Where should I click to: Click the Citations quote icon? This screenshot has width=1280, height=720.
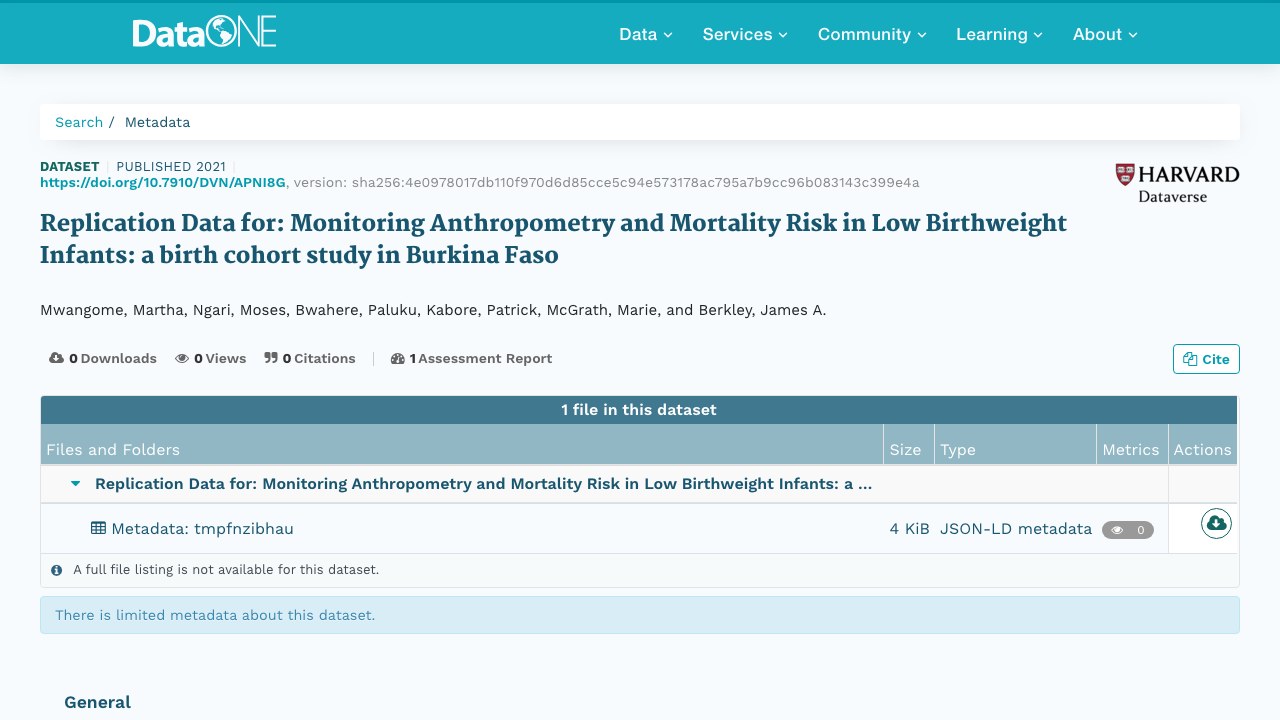point(271,358)
